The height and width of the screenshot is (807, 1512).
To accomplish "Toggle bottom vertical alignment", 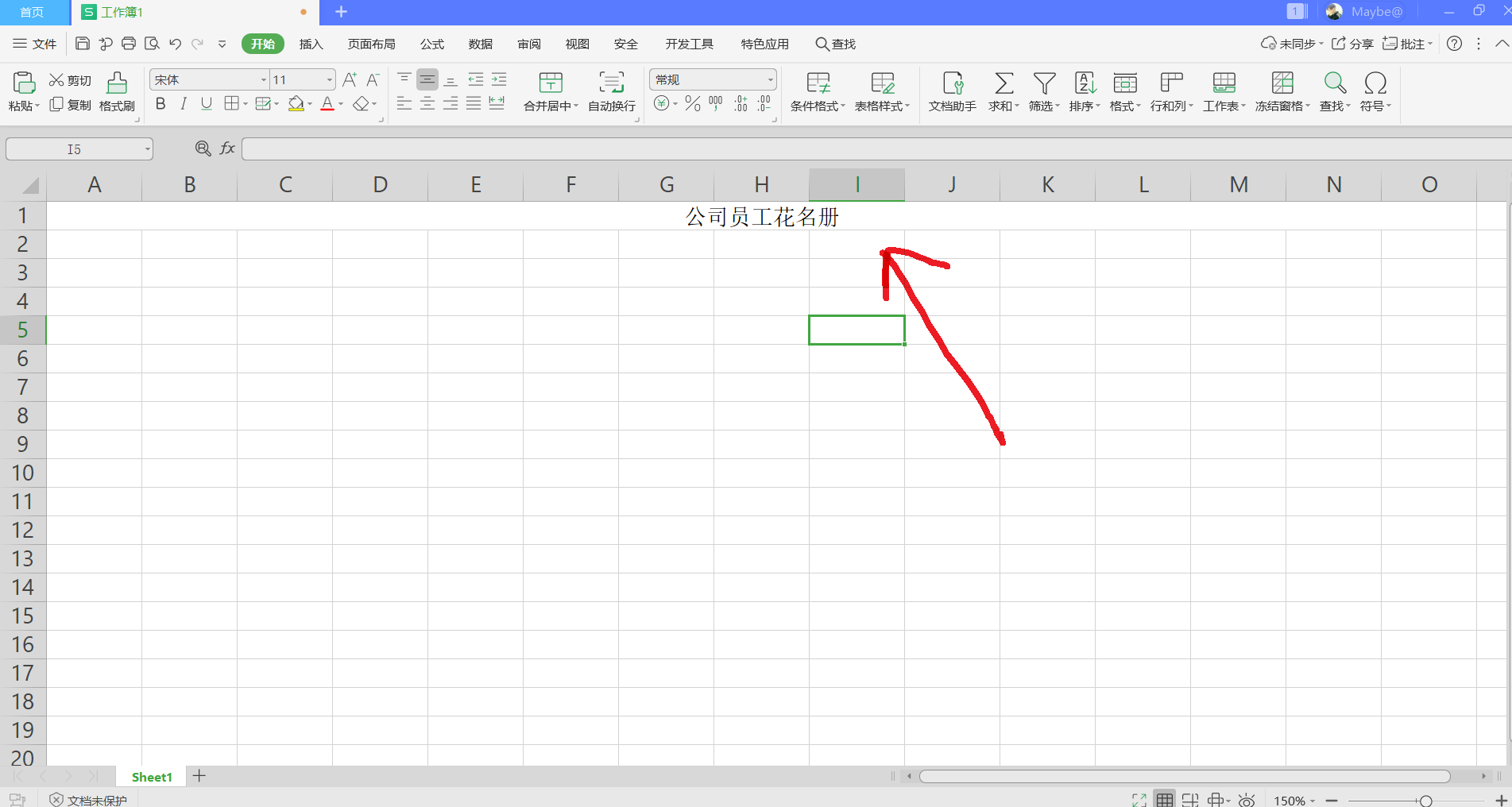I will pyautogui.click(x=451, y=79).
